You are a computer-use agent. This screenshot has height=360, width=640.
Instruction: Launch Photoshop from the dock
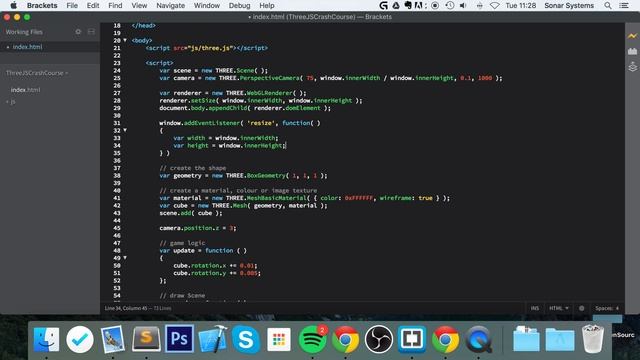tap(179, 339)
